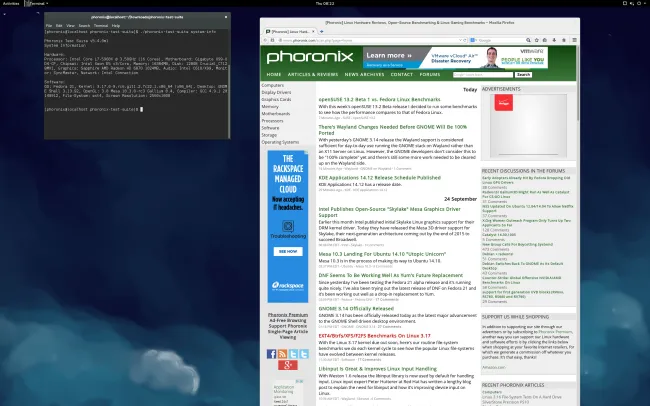650x406 pixels.
Task: Click SEE HOW on Rackspace ad
Action: [x=288, y=251]
